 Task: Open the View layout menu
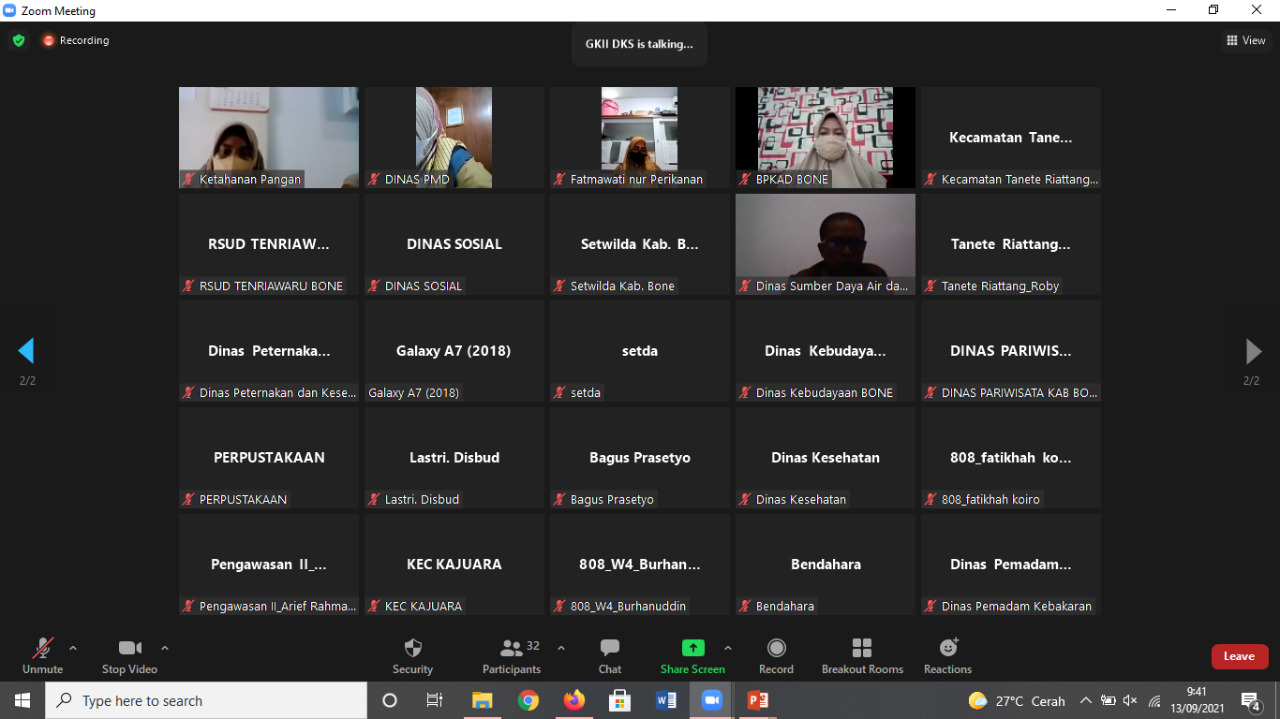point(1246,41)
